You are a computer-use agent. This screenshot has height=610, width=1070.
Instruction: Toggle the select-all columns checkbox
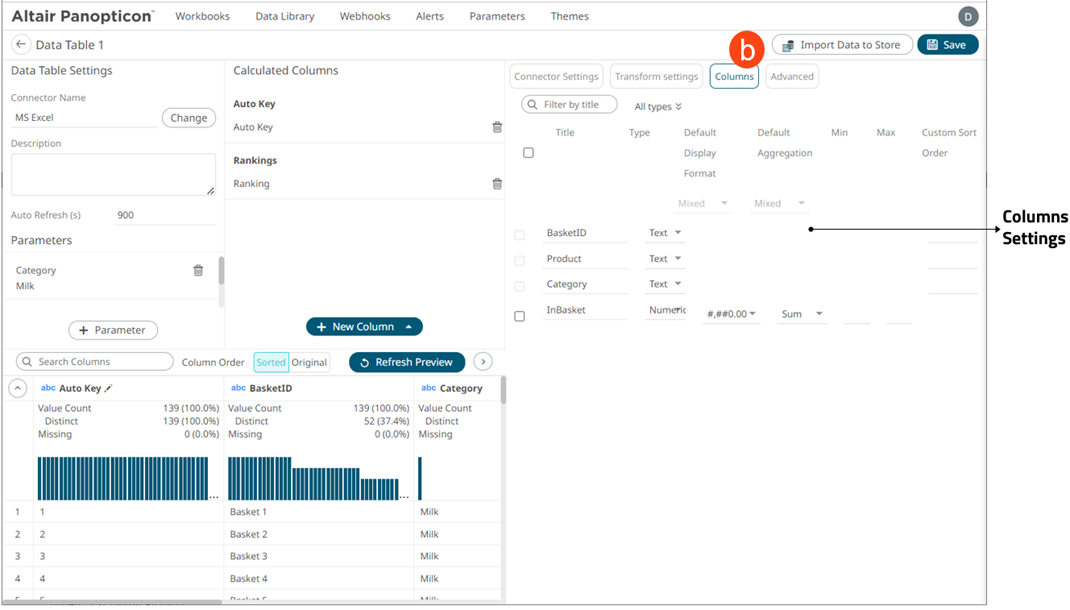(x=528, y=153)
